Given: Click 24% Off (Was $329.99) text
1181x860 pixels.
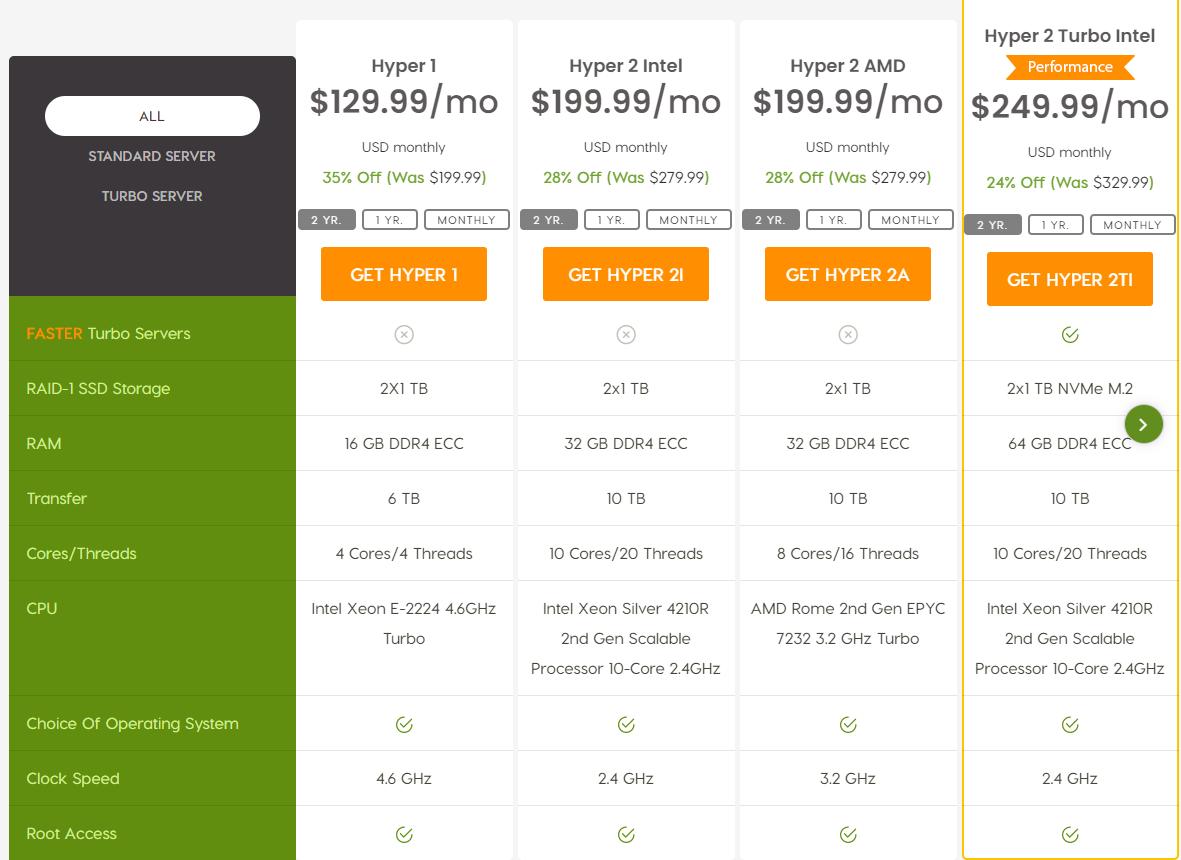Looking at the screenshot, I should [1070, 182].
